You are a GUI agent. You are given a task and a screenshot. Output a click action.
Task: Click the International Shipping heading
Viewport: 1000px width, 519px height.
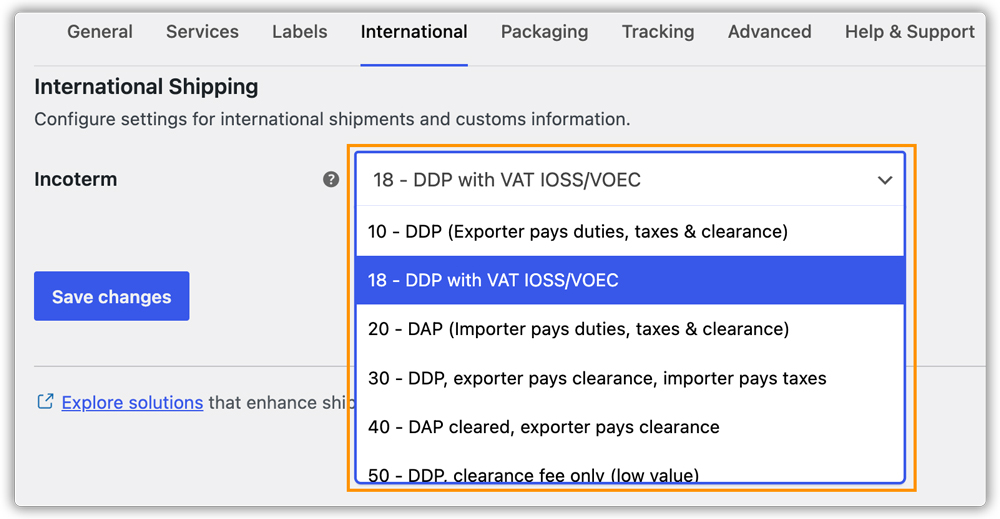click(x=146, y=87)
